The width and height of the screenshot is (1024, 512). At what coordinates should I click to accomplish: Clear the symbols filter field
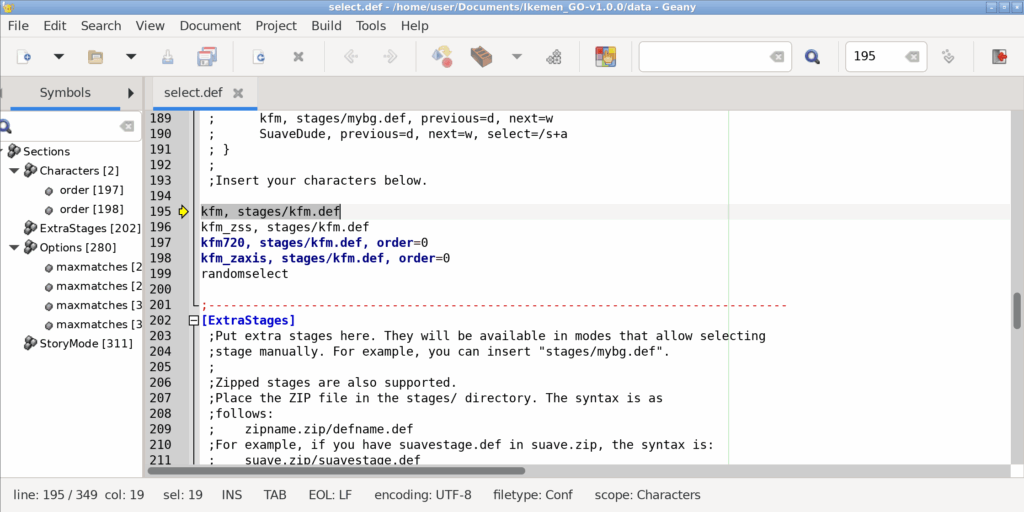pos(127,126)
